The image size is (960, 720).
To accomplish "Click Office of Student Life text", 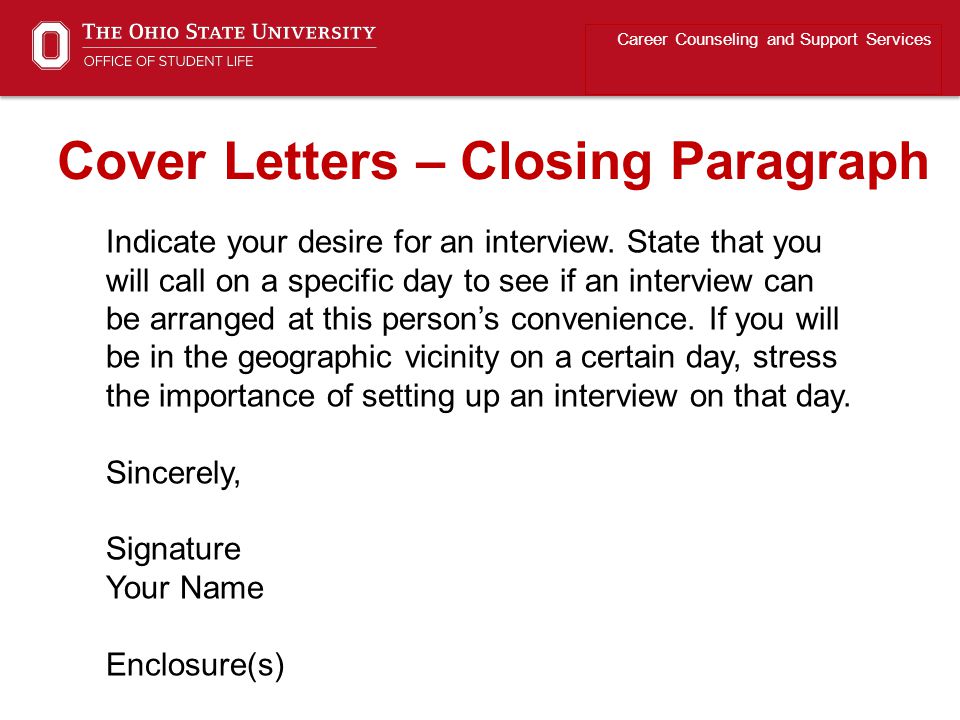I will tap(168, 61).
